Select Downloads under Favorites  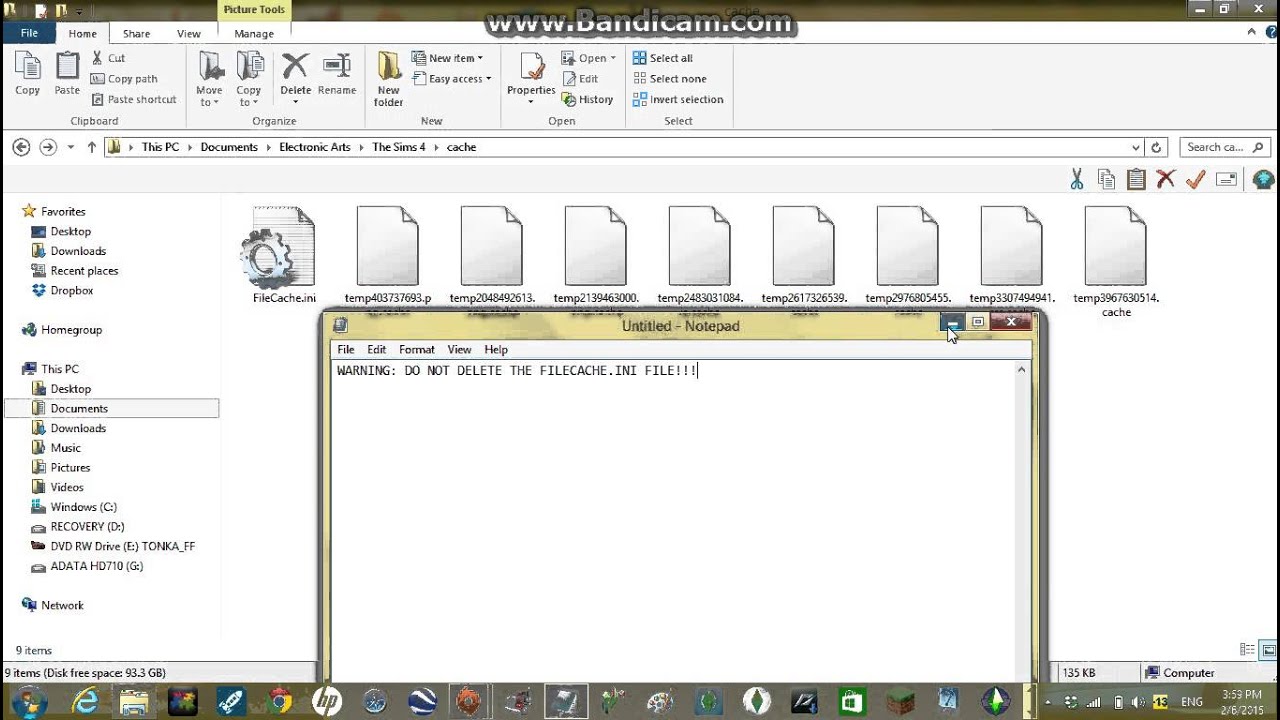78,251
